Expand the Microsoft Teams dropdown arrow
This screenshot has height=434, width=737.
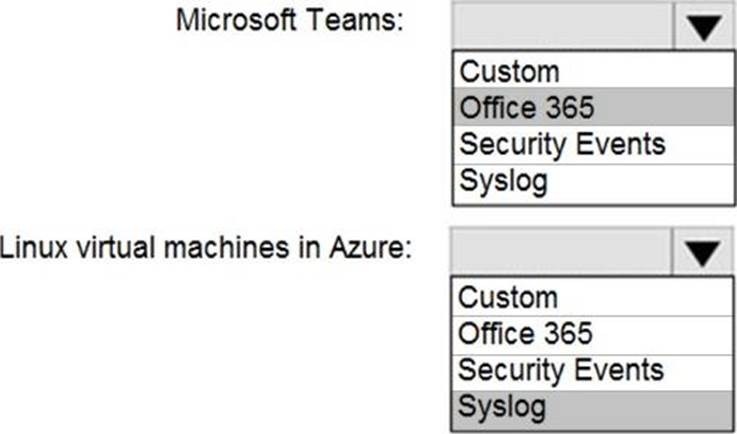(x=704, y=26)
